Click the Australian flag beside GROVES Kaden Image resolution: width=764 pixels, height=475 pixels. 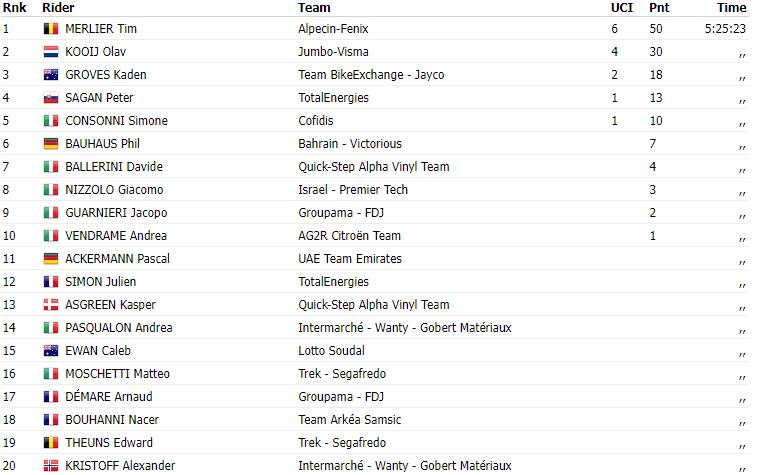(x=51, y=75)
